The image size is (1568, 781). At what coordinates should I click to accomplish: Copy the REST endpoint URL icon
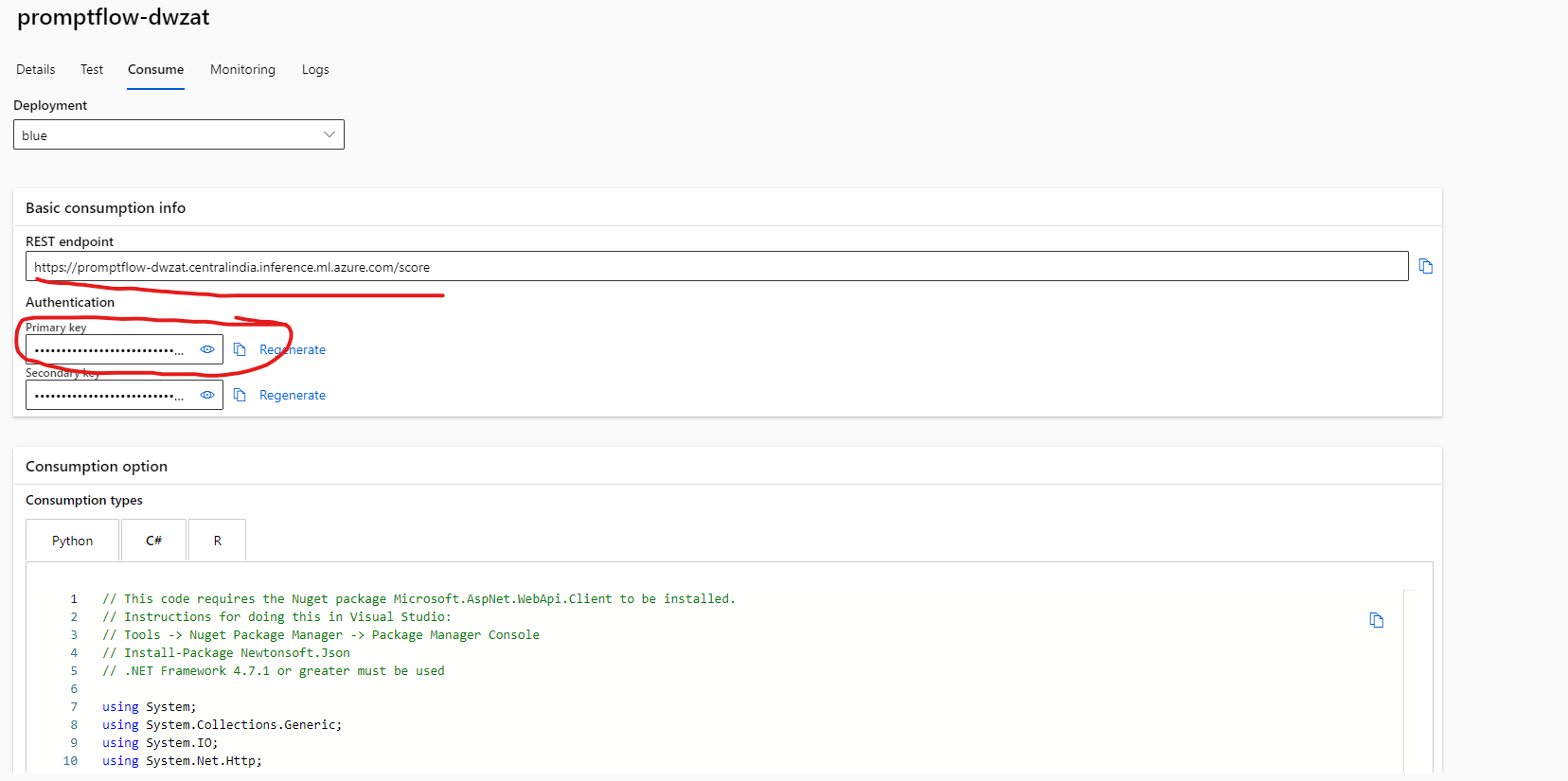[1425, 267]
